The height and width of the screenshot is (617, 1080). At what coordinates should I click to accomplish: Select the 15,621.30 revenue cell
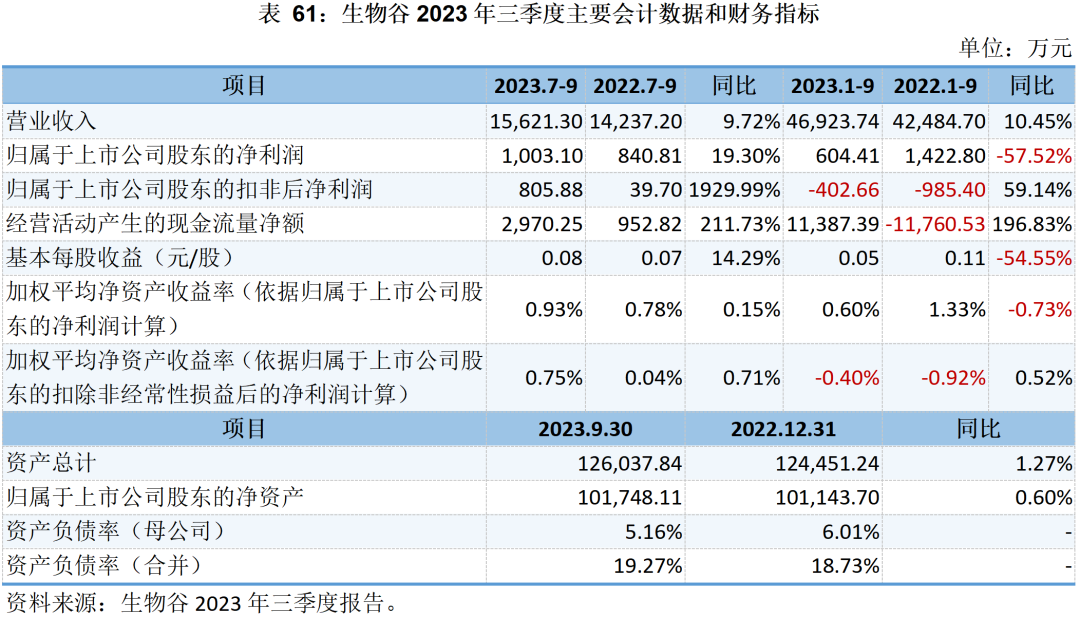[536, 121]
